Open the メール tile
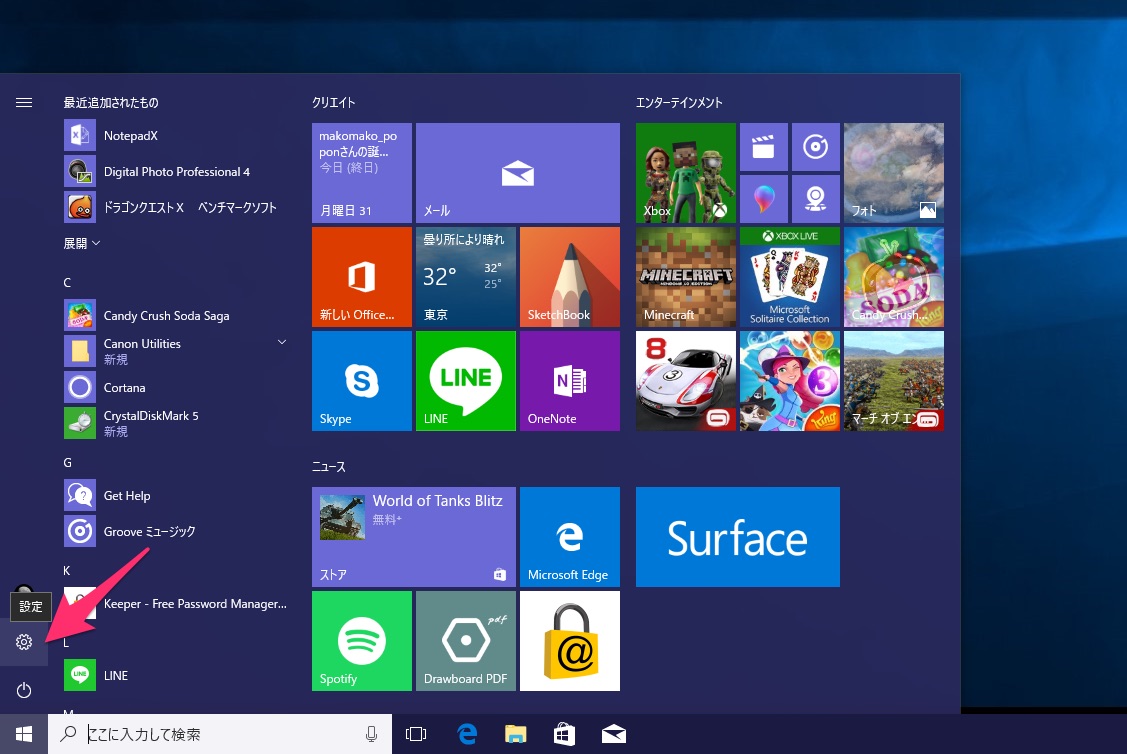Image resolution: width=1127 pixels, height=754 pixels. tap(518, 173)
